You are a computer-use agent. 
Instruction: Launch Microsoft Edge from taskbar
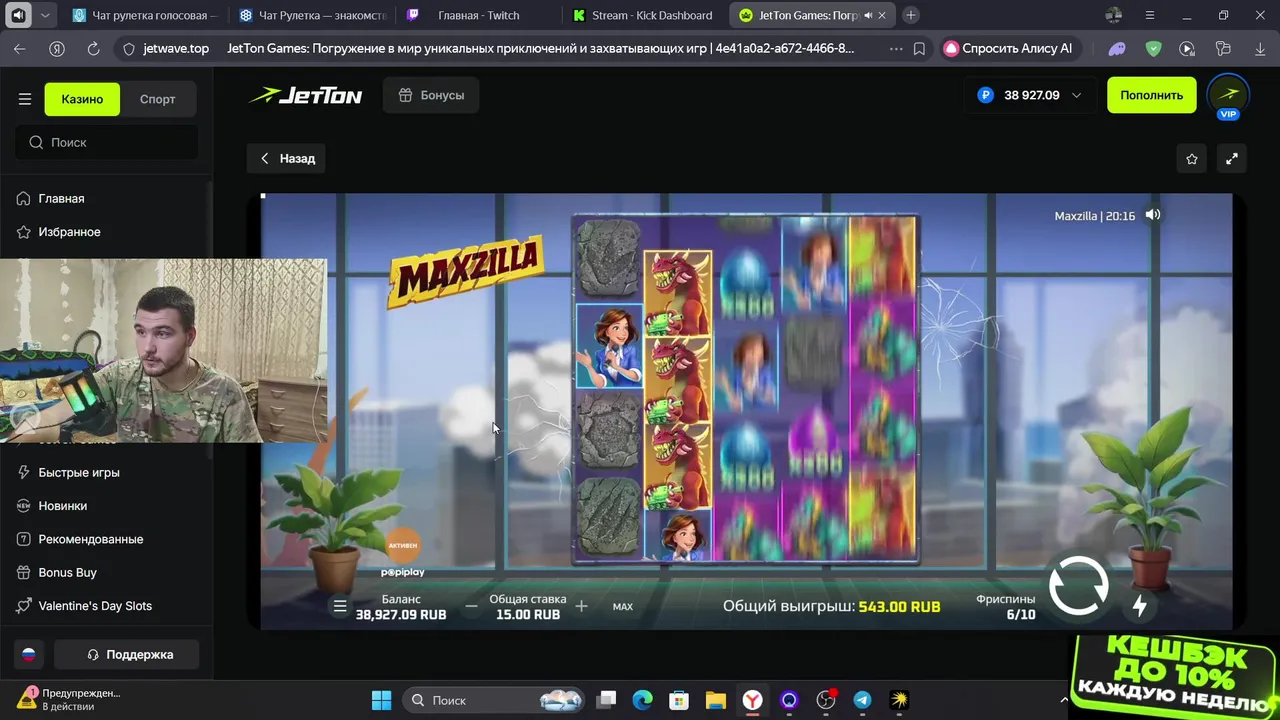(x=642, y=700)
